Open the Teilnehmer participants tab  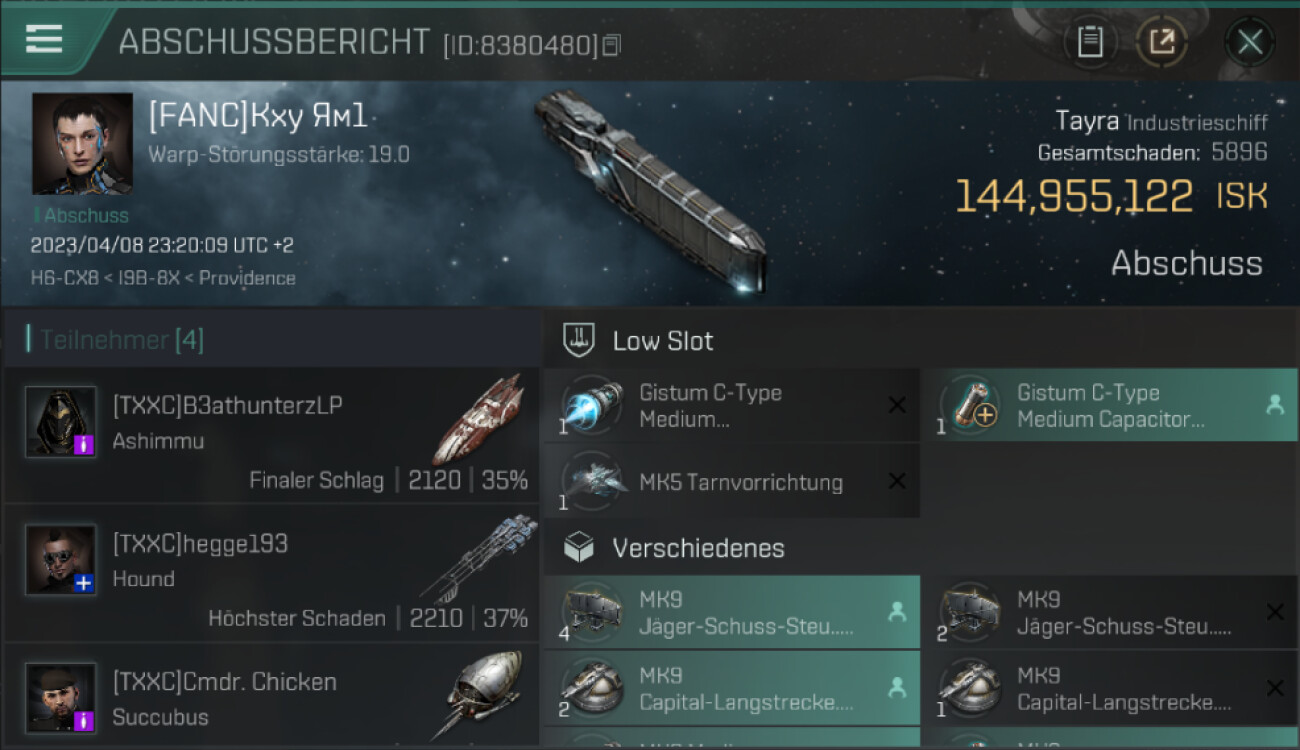[121, 340]
